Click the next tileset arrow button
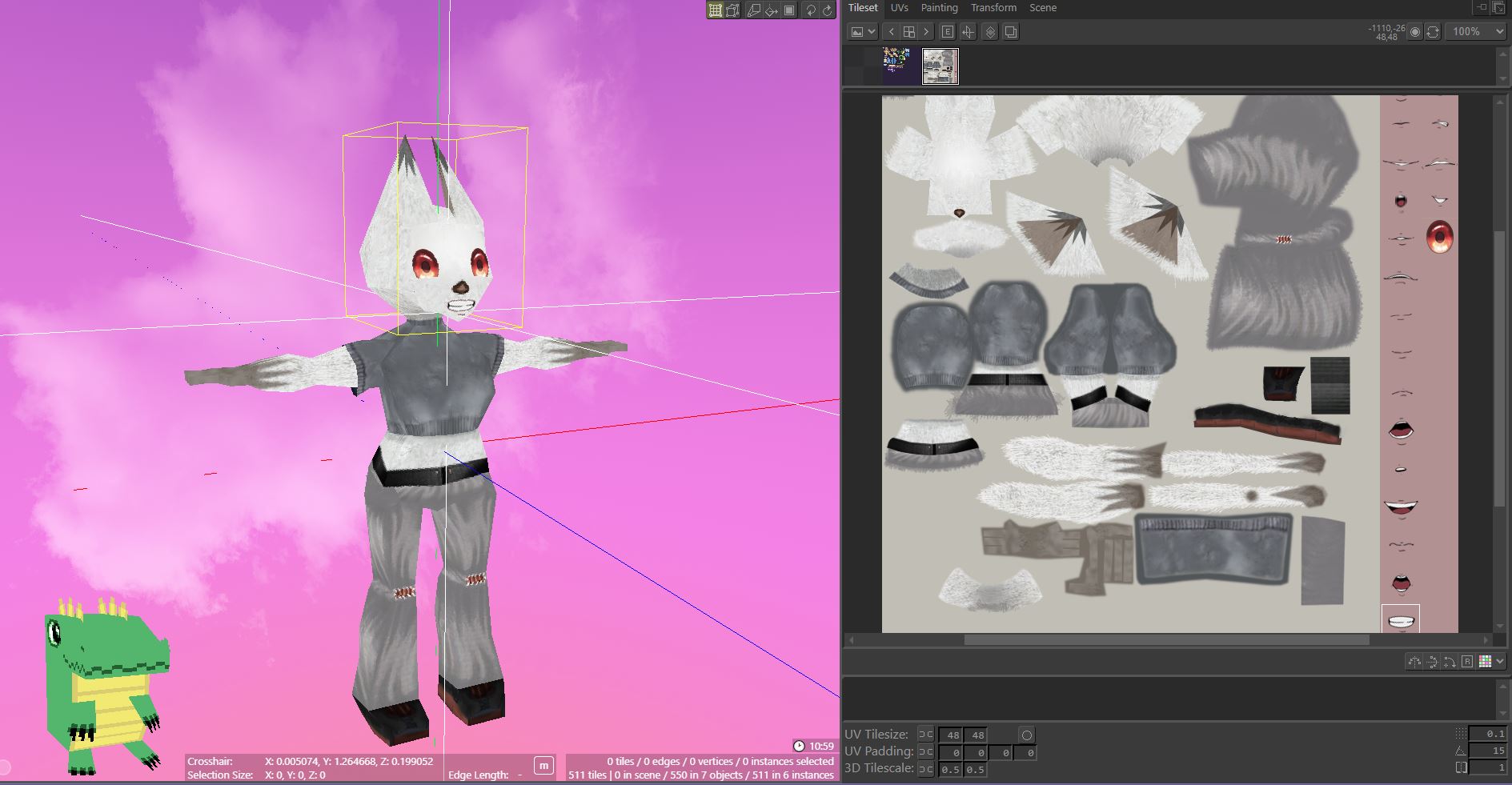1512x785 pixels. (926, 32)
